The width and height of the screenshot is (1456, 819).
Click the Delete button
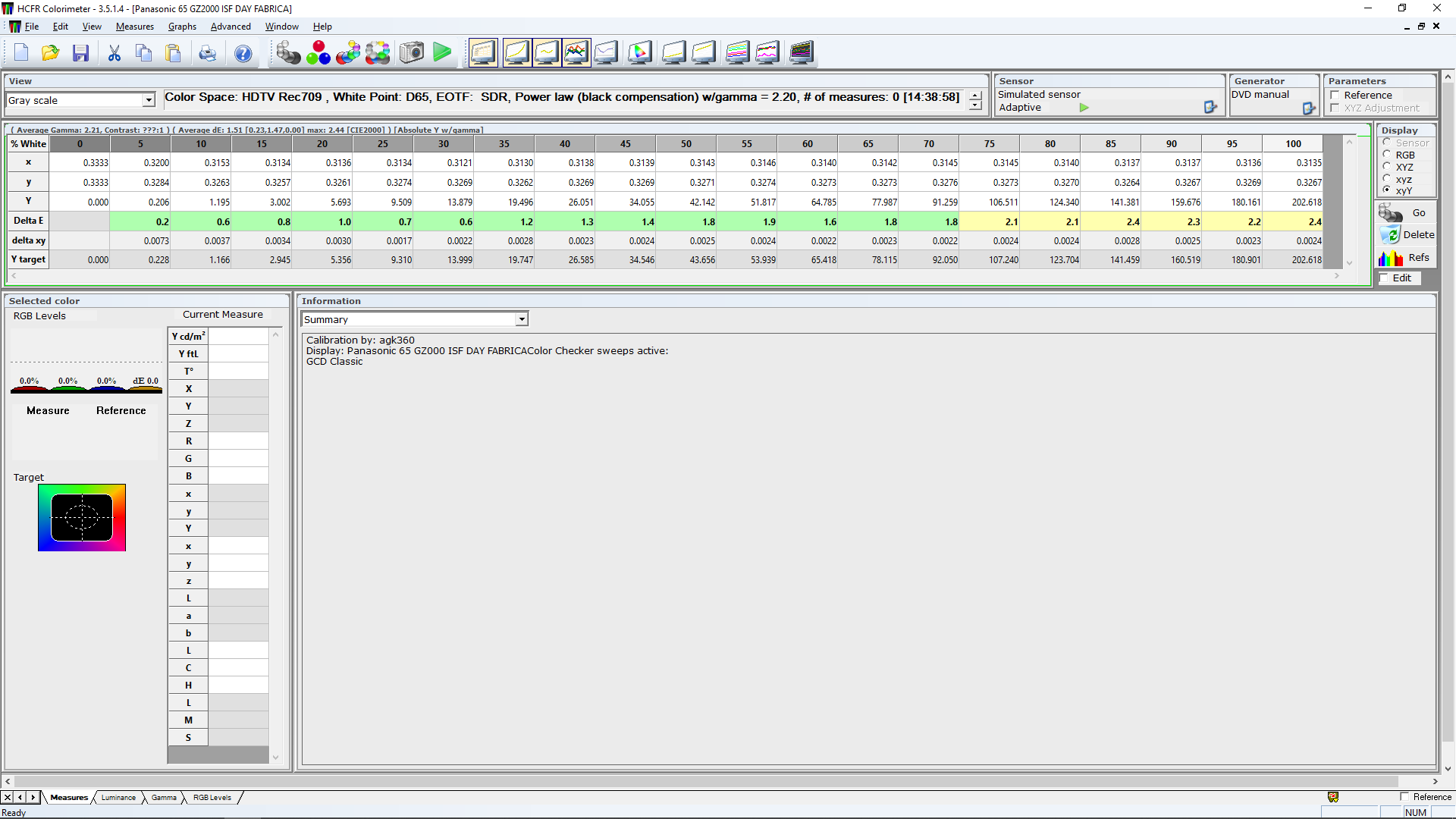[x=1407, y=235]
